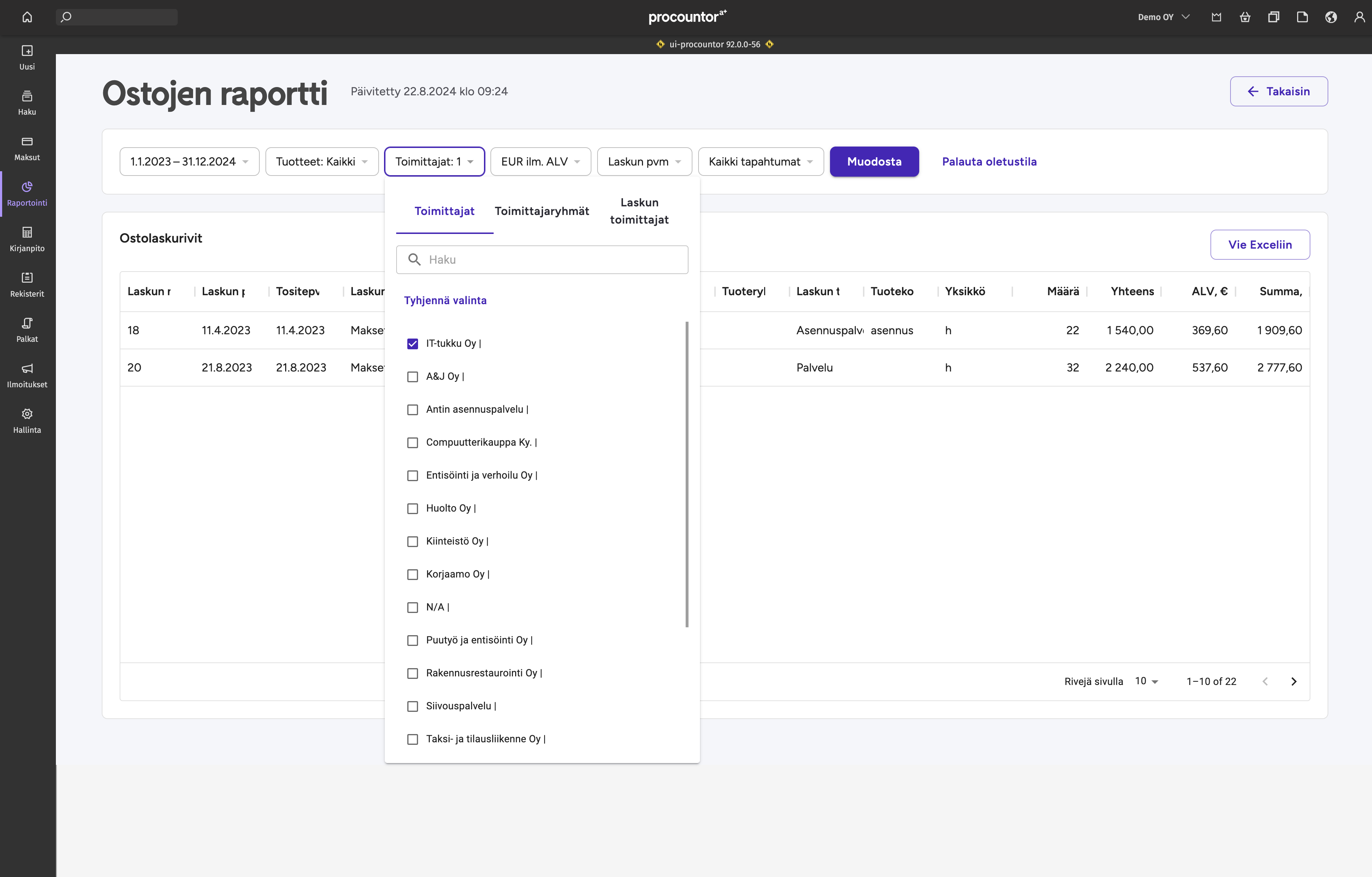Open the Demo OY company dropdown
The width and height of the screenshot is (1372, 877).
click(1164, 17)
